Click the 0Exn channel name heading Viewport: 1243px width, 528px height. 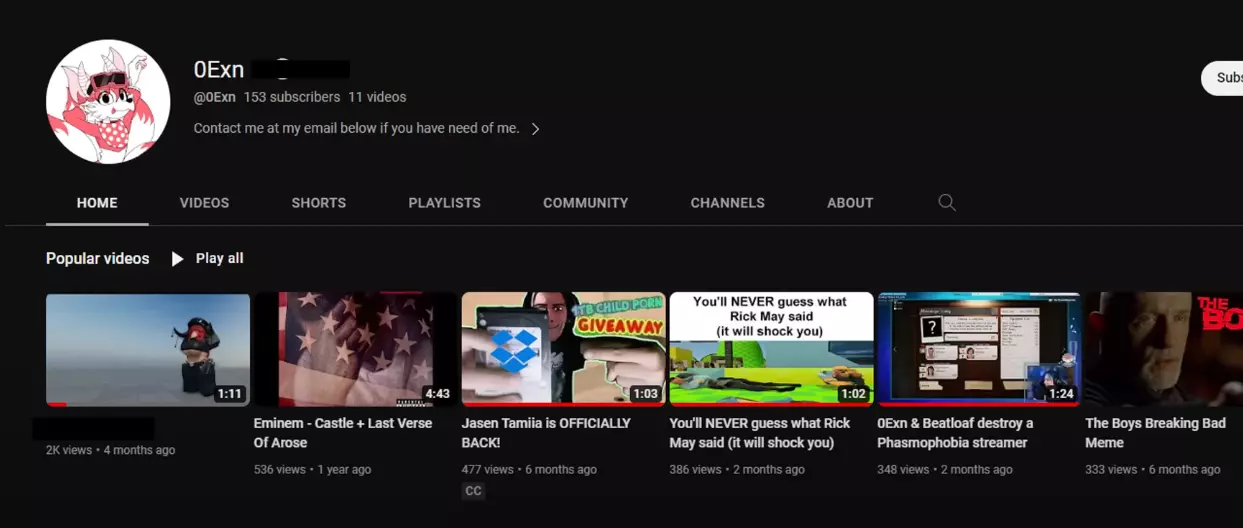(x=219, y=69)
